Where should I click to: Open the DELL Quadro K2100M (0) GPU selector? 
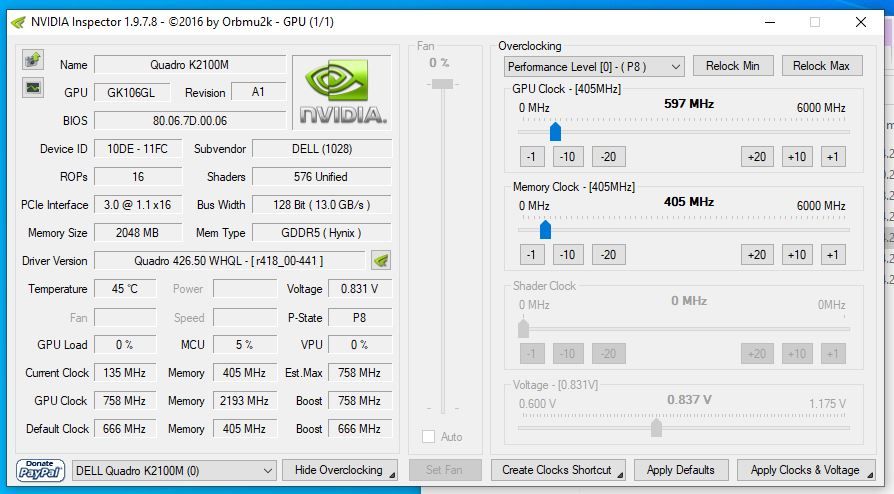[x=174, y=471]
